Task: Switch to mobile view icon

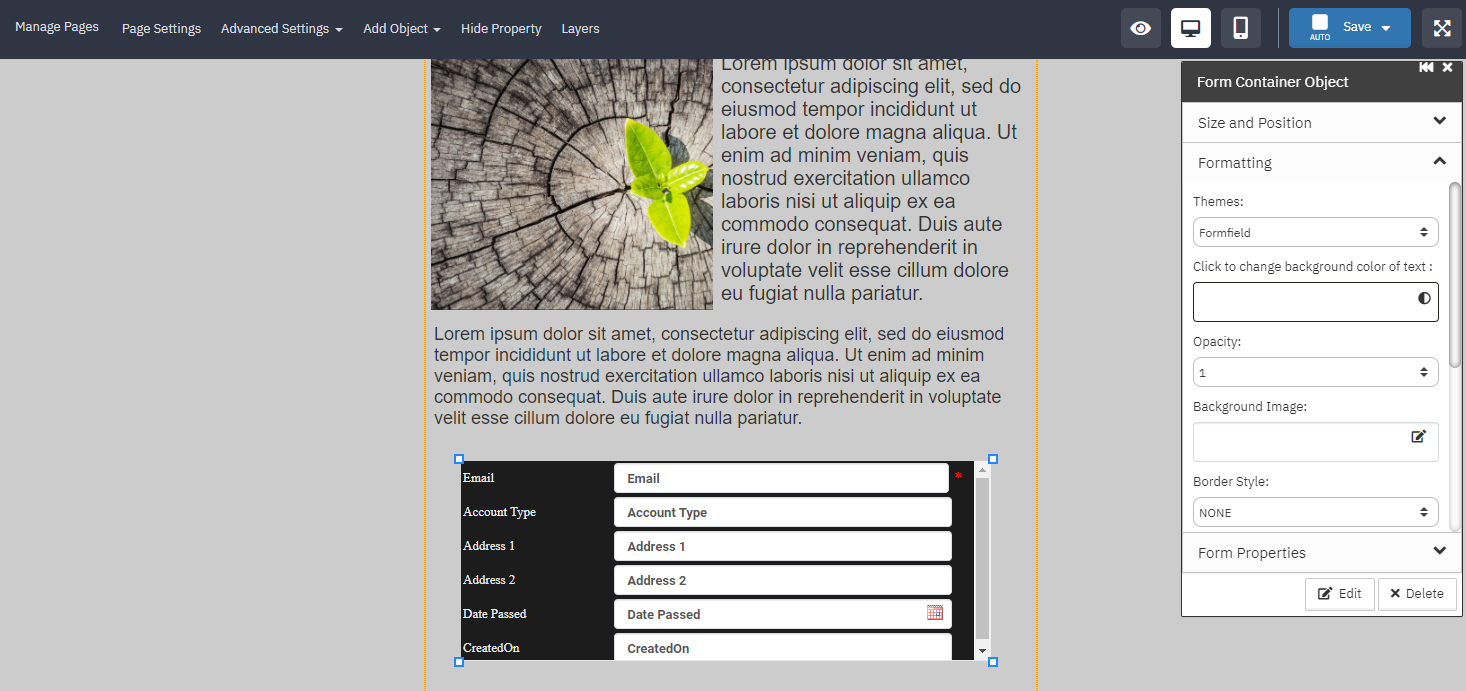Action: tap(1241, 28)
